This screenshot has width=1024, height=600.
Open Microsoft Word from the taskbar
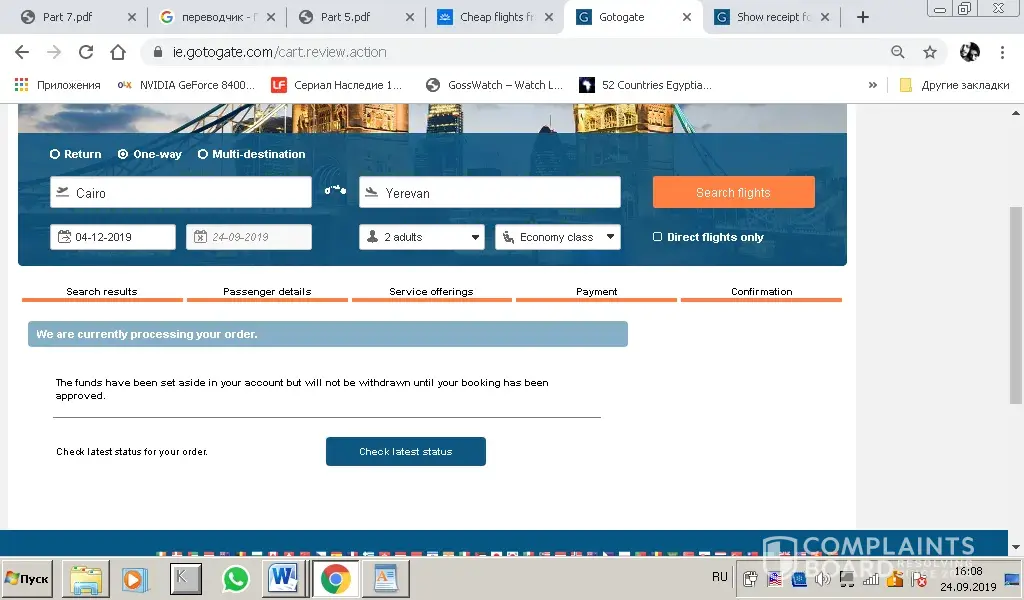283,578
